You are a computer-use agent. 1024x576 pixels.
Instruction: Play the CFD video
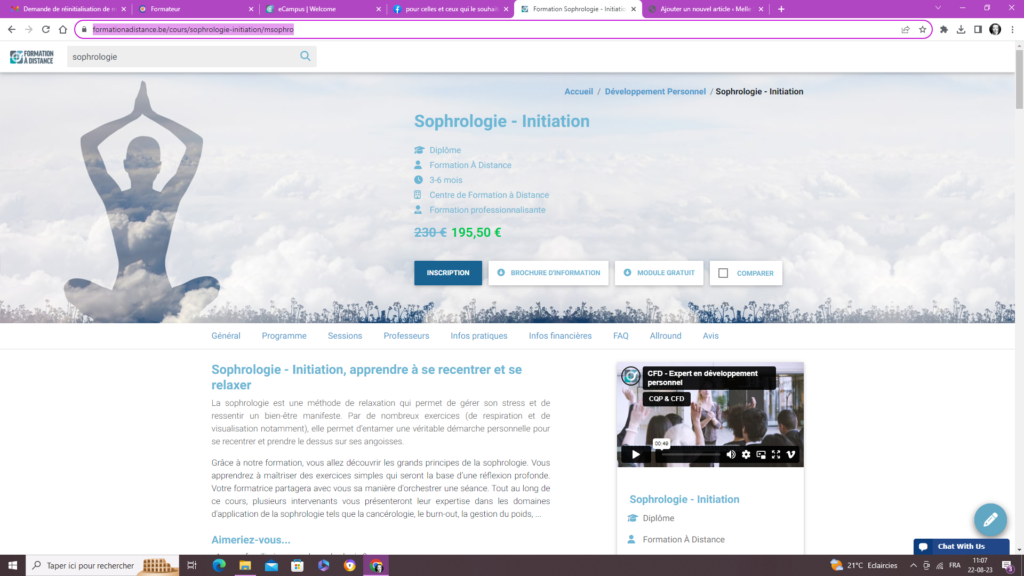(635, 455)
